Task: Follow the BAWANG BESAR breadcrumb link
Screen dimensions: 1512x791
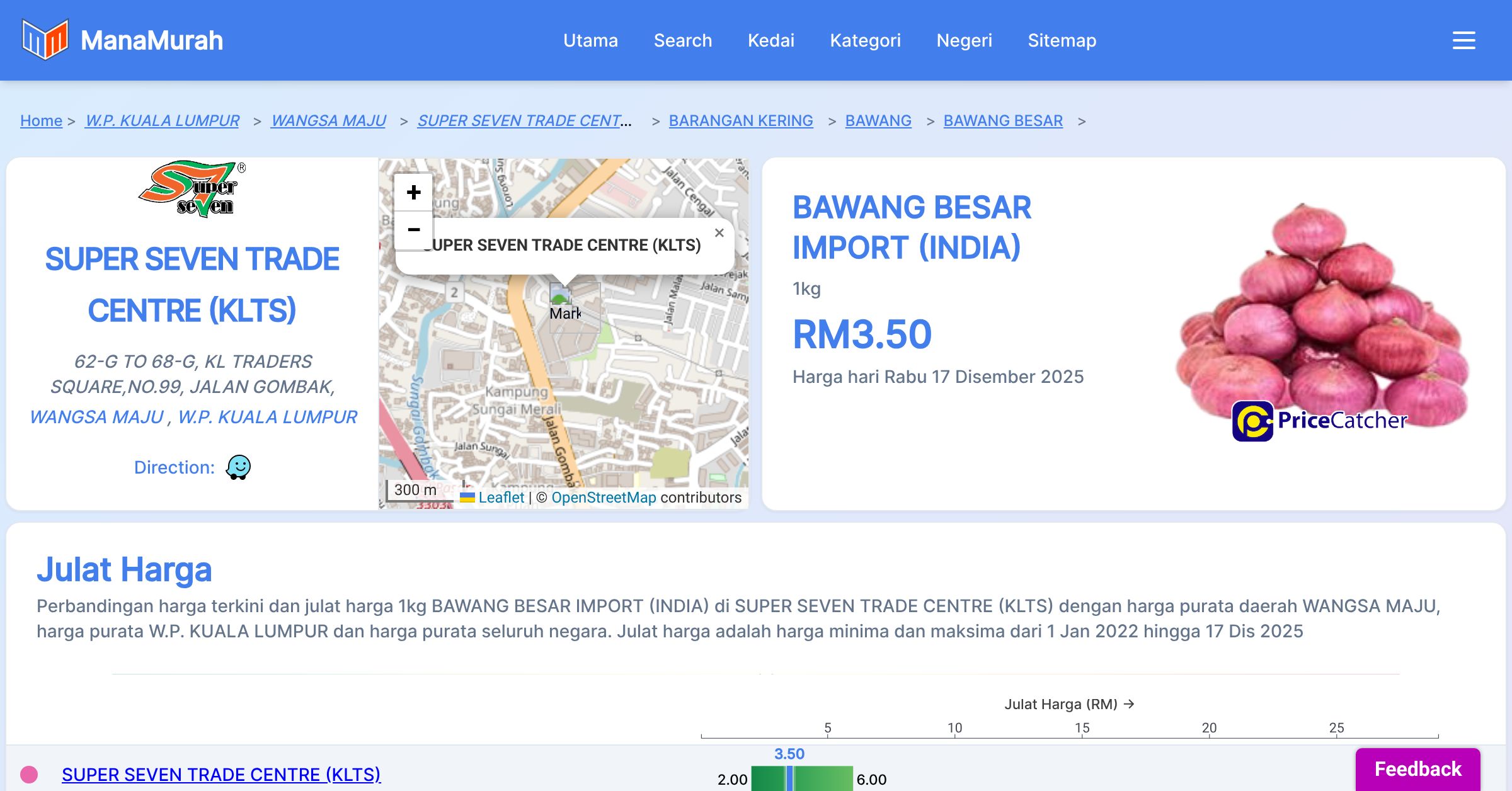Action: pyautogui.click(x=1002, y=120)
